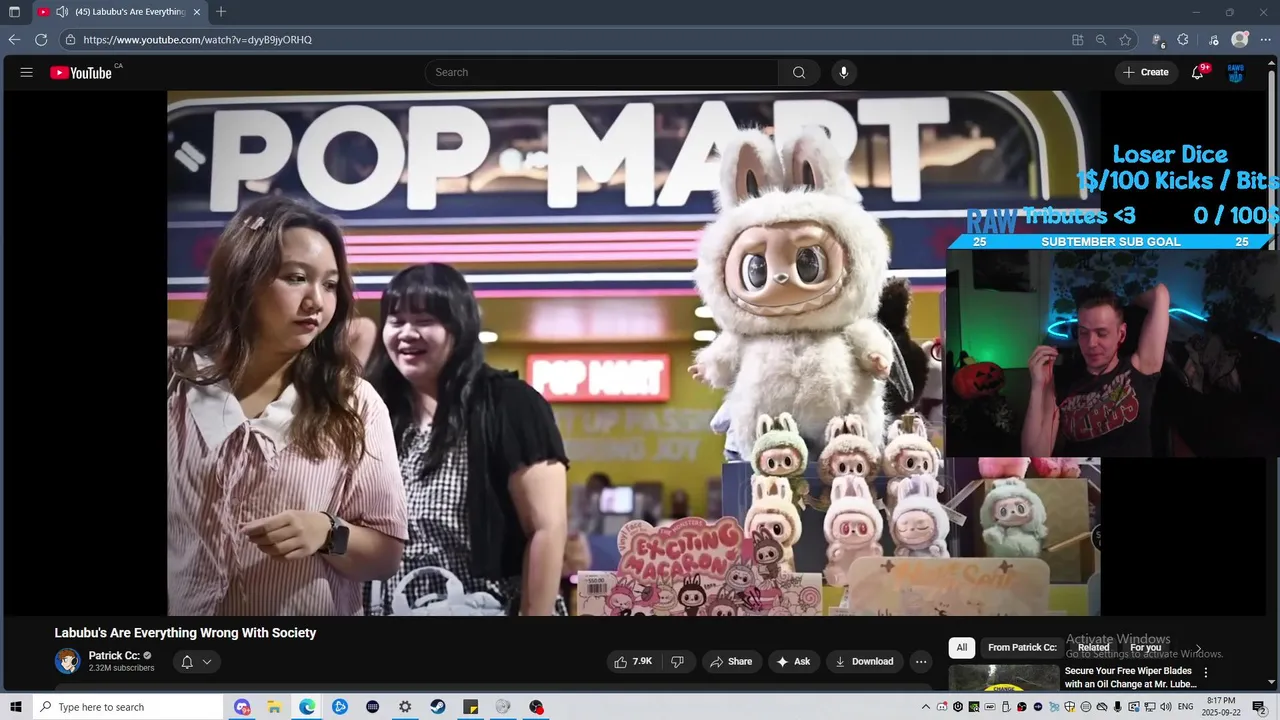Open media controls music note icon
Screen dimensions: 1280x720
pos(1214,40)
